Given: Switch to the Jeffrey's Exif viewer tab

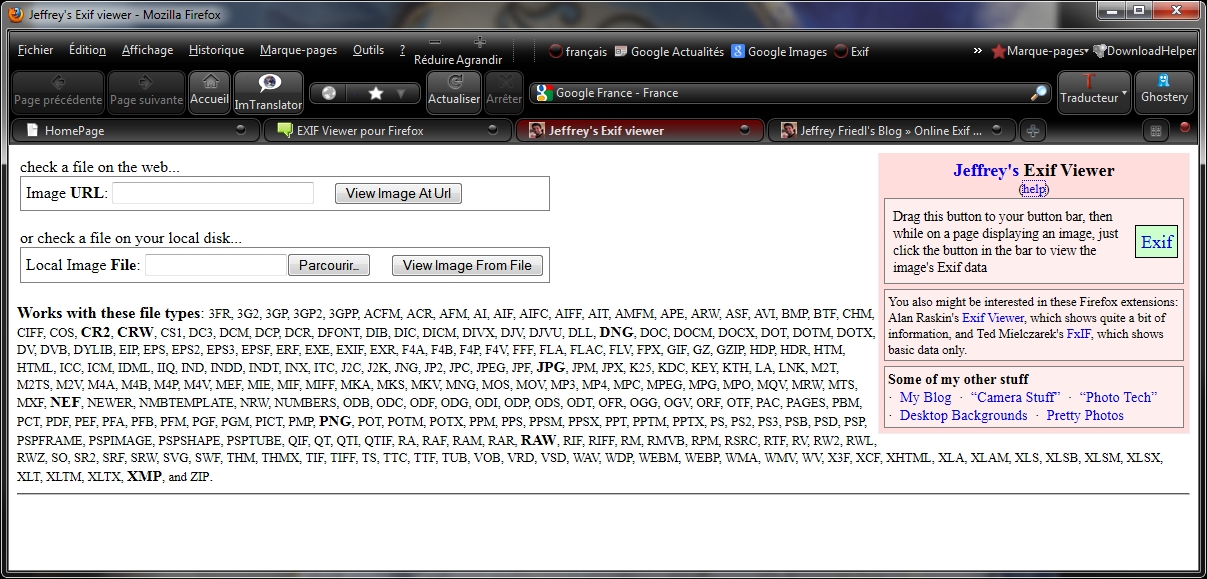Looking at the screenshot, I should [x=640, y=130].
